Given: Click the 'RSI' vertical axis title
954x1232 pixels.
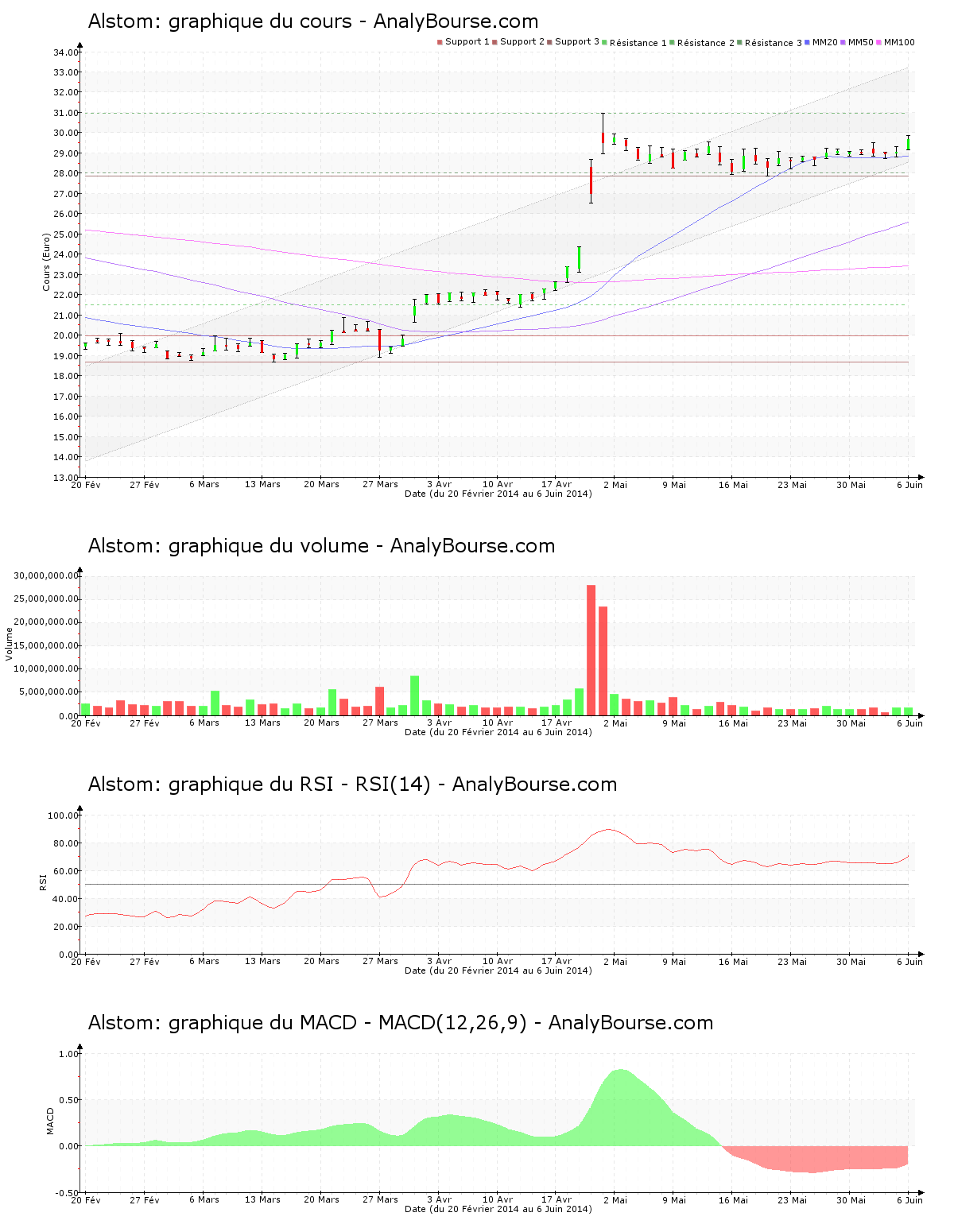Looking at the screenshot, I should tap(43, 881).
